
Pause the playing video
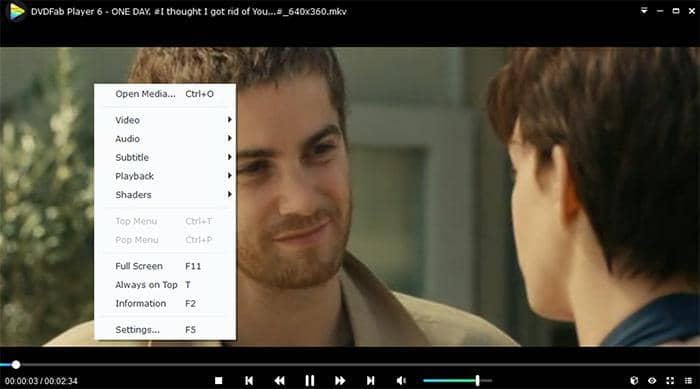(x=310, y=381)
